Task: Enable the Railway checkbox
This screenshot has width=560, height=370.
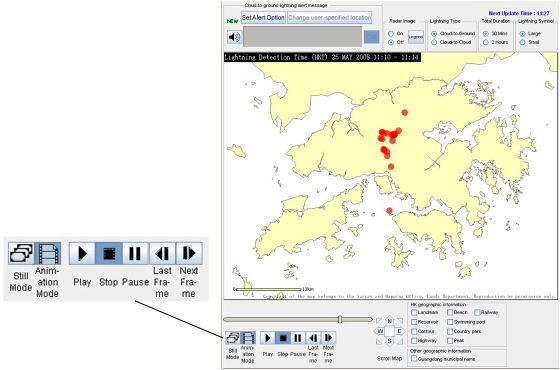Action: pos(477,312)
